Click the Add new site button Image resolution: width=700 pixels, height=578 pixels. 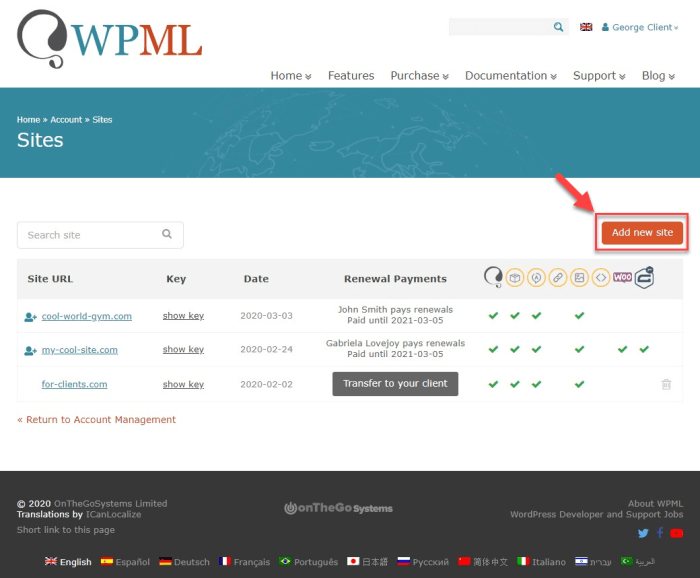click(642, 233)
